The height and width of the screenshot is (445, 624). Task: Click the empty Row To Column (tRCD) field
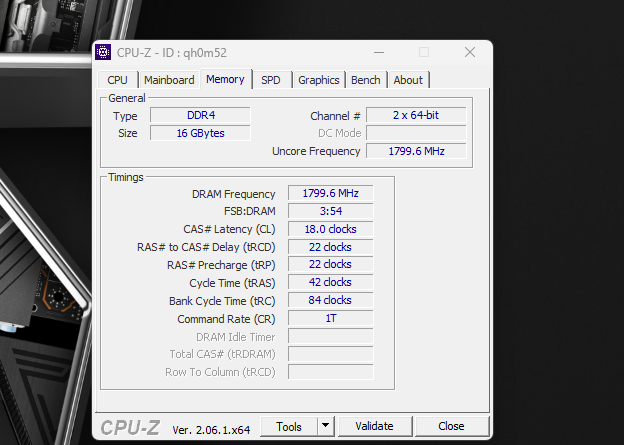coord(331,372)
